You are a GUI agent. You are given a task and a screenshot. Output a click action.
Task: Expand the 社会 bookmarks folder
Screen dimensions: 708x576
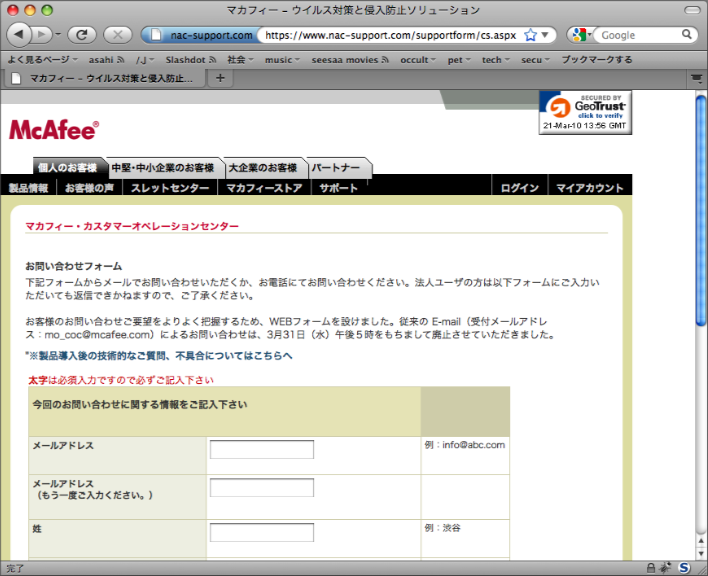point(240,60)
